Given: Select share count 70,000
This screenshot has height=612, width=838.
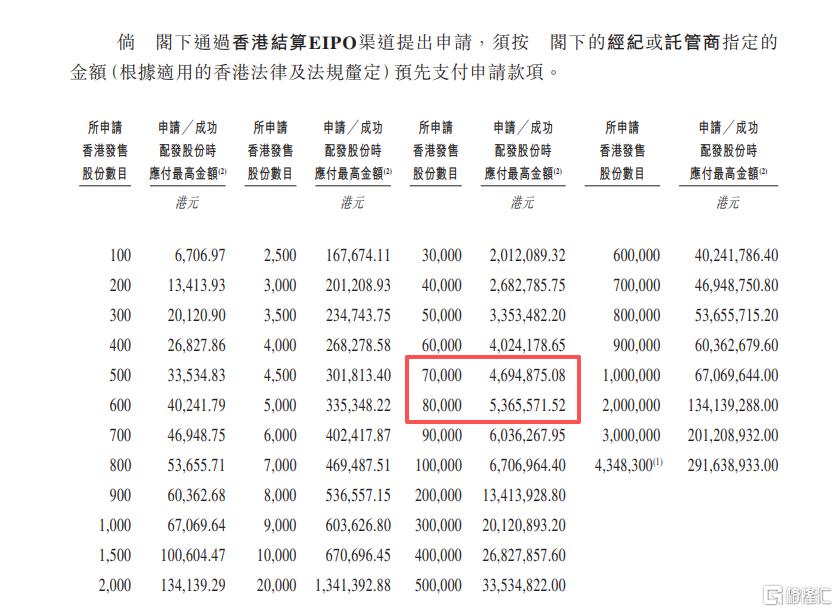Looking at the screenshot, I should click(441, 375).
